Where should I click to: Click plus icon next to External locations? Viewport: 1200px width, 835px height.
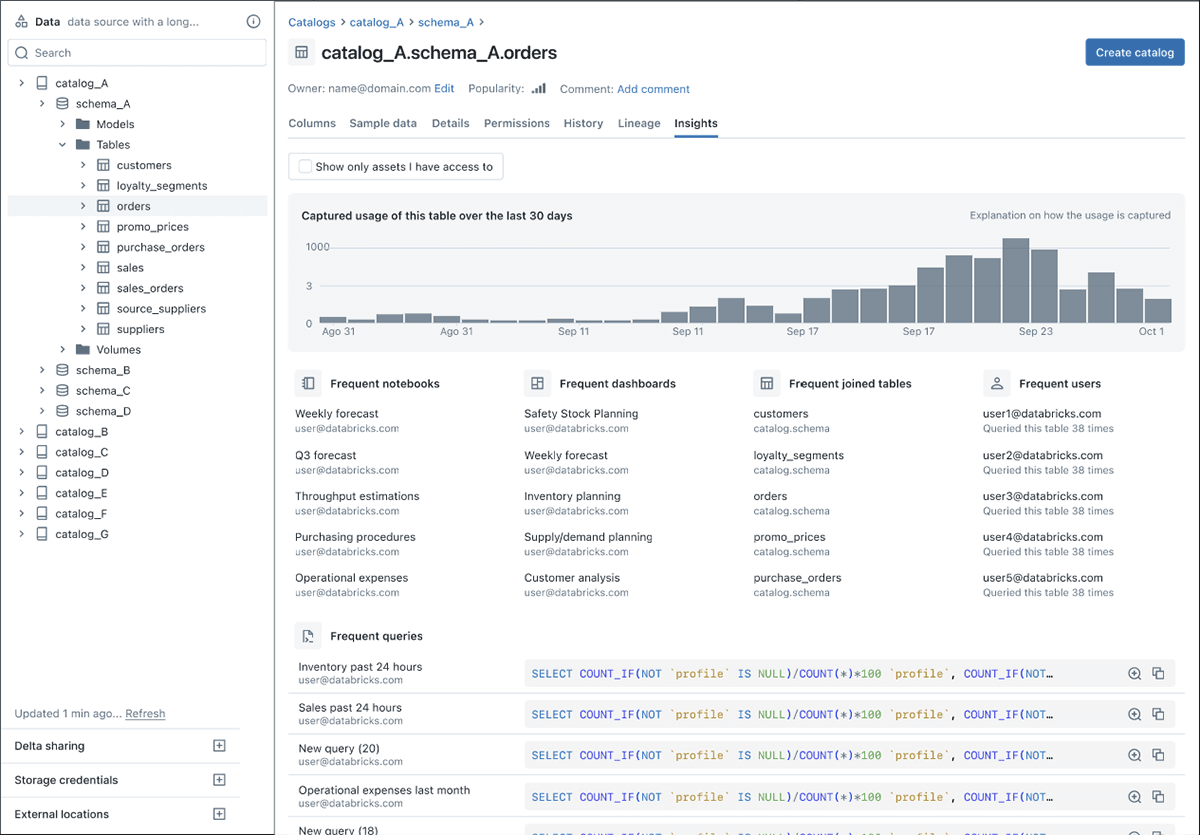[x=220, y=814]
